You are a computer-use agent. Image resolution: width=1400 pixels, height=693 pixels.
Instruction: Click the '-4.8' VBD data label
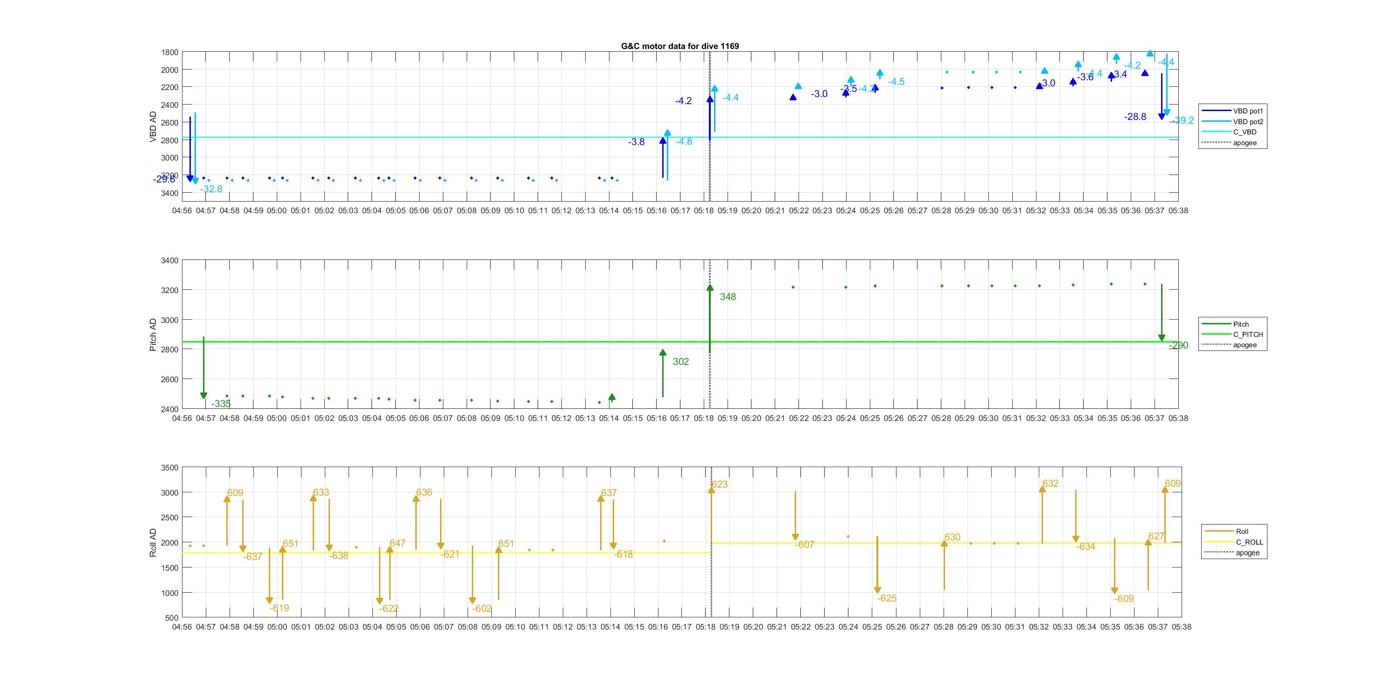(684, 142)
